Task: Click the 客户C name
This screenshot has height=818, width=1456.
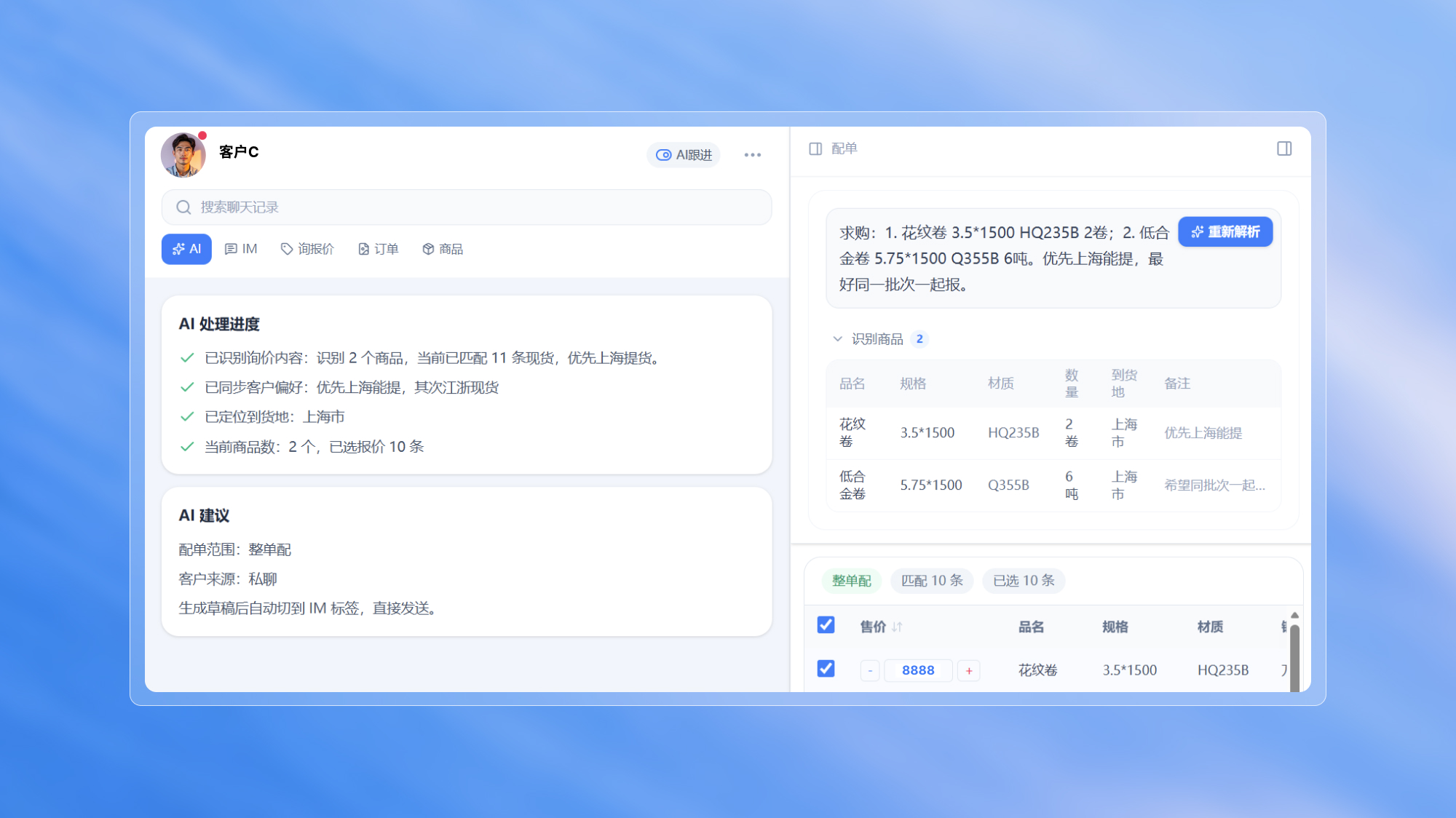Action: pos(239,151)
